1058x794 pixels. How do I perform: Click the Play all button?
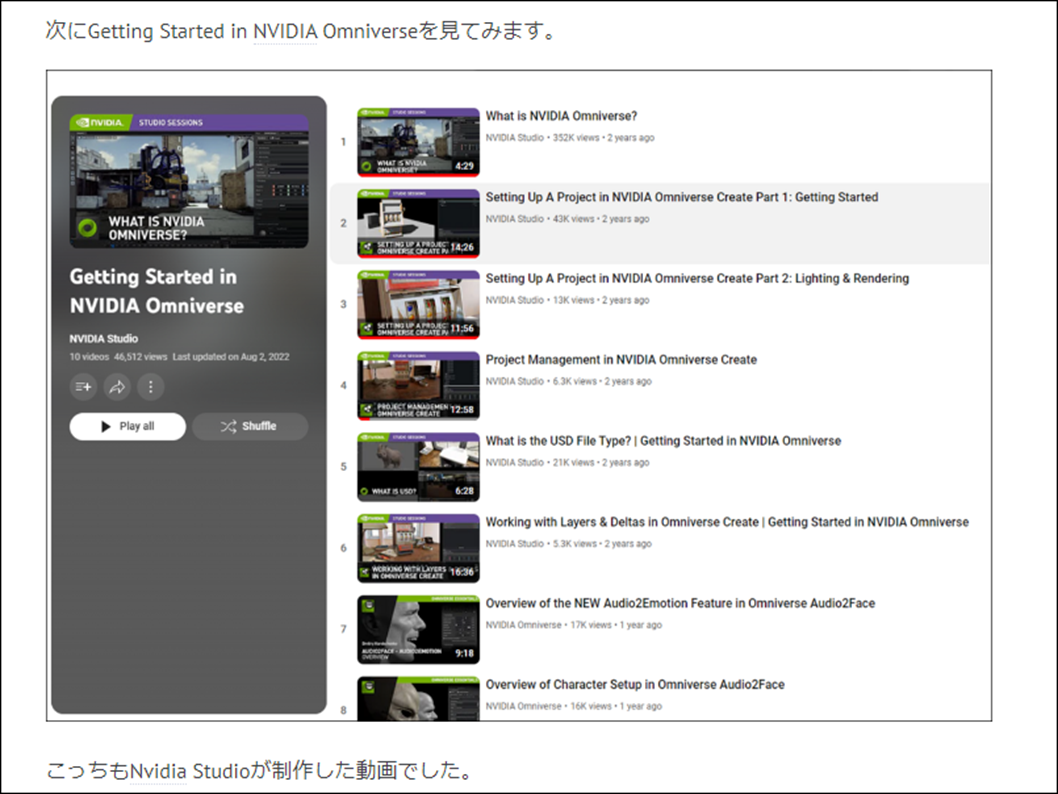coord(128,426)
